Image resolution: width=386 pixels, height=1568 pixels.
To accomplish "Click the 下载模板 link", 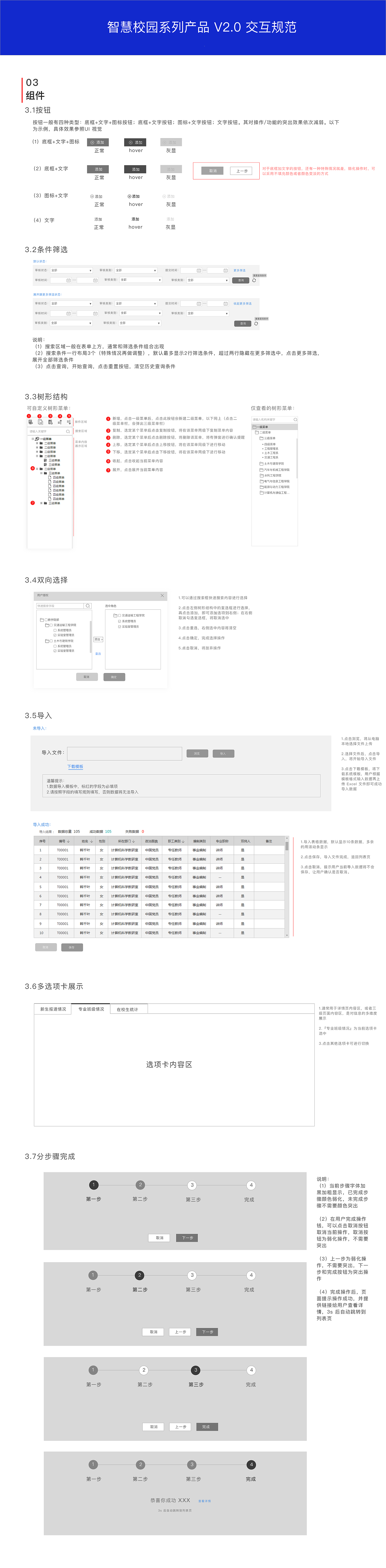I will point(75,767).
